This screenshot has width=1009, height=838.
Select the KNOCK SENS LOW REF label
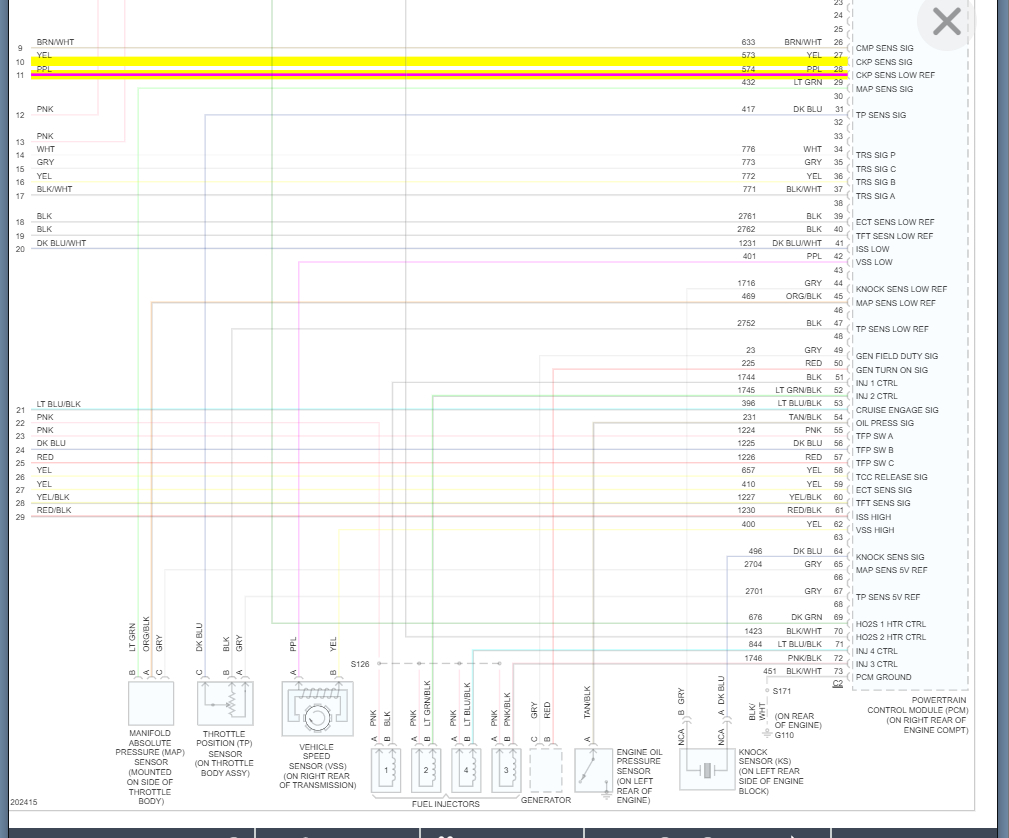901,289
